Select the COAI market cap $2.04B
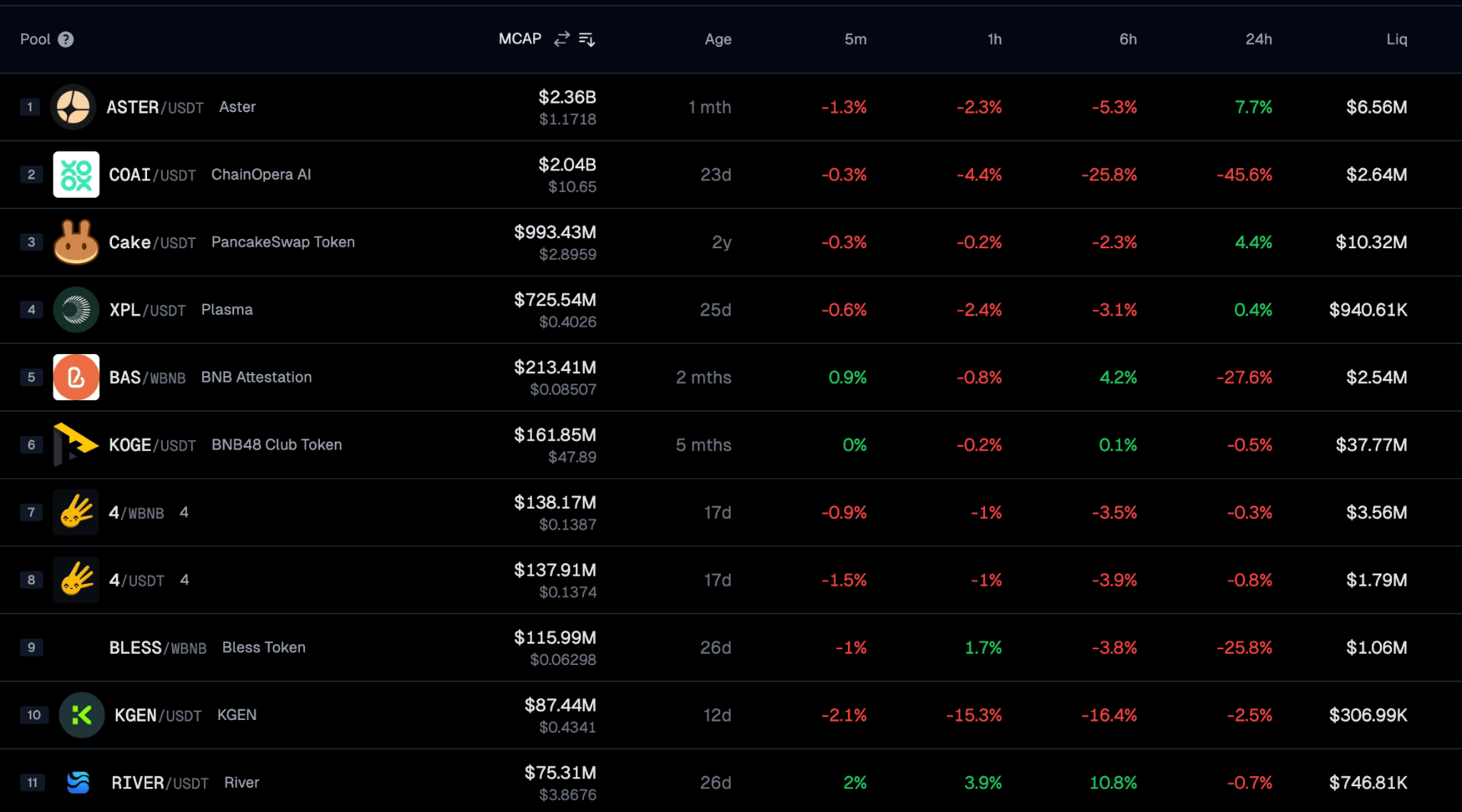Screen dimensions: 1462x812 click(x=567, y=165)
